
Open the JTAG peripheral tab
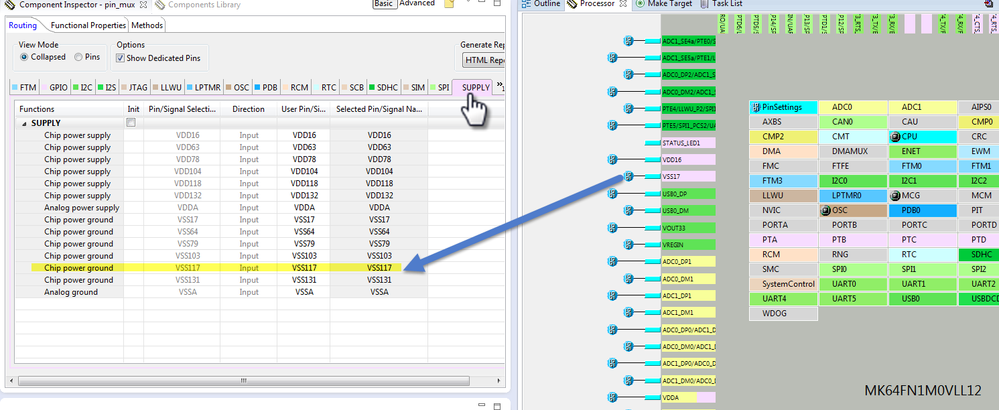(133, 87)
